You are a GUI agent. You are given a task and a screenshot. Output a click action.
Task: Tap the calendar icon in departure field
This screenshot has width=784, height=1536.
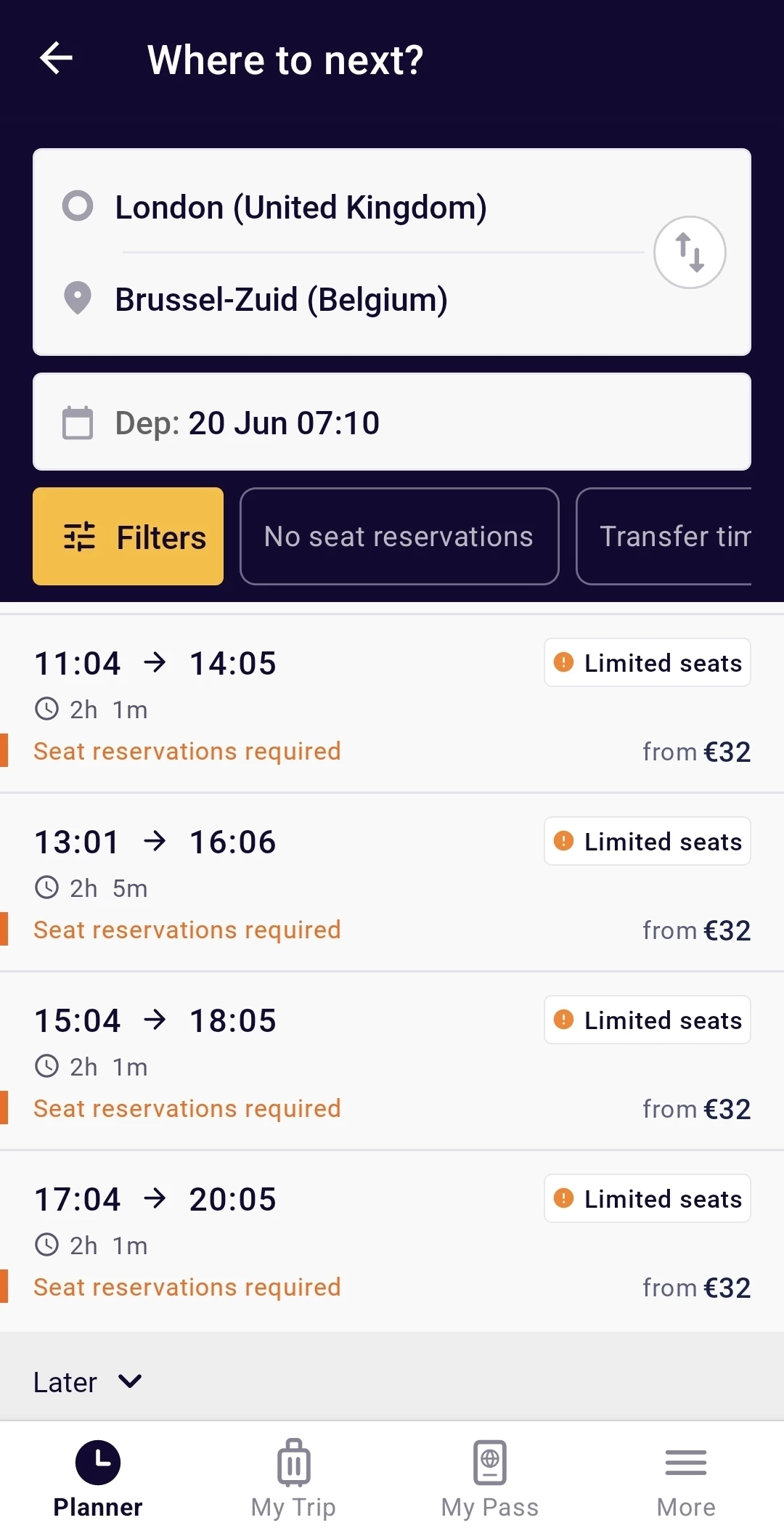tap(78, 423)
